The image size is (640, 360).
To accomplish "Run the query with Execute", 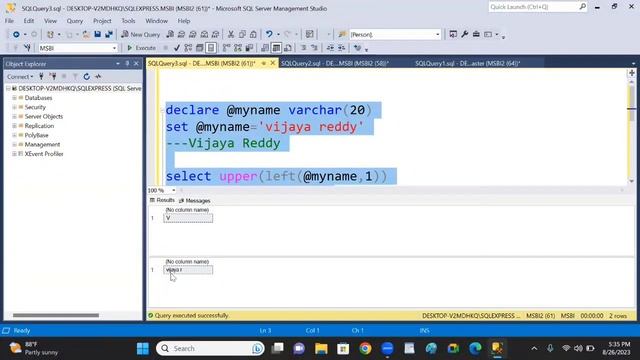I will (x=141, y=48).
